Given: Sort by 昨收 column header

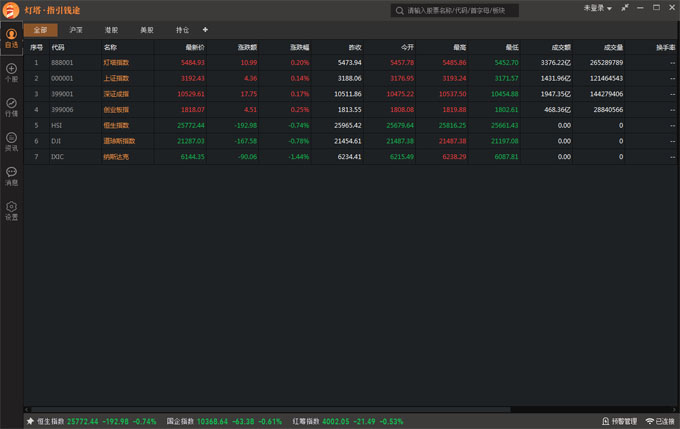Looking at the screenshot, I should (355, 47).
